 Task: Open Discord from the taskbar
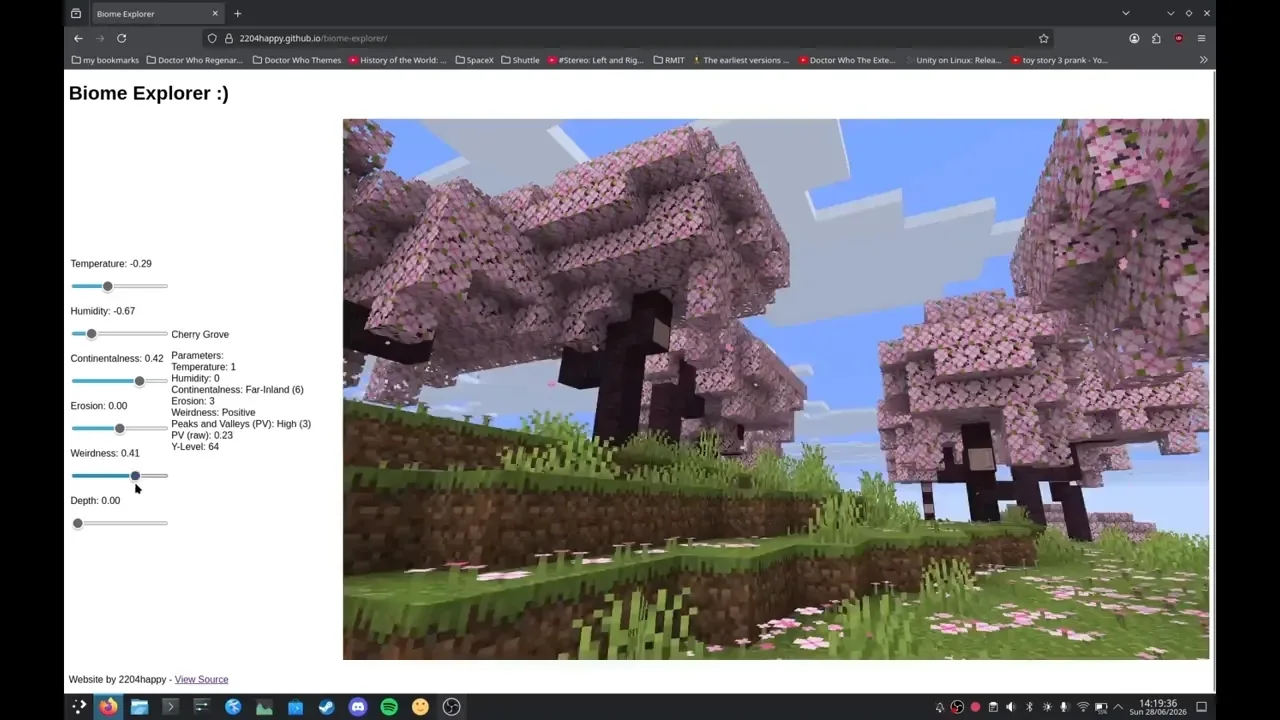click(358, 707)
